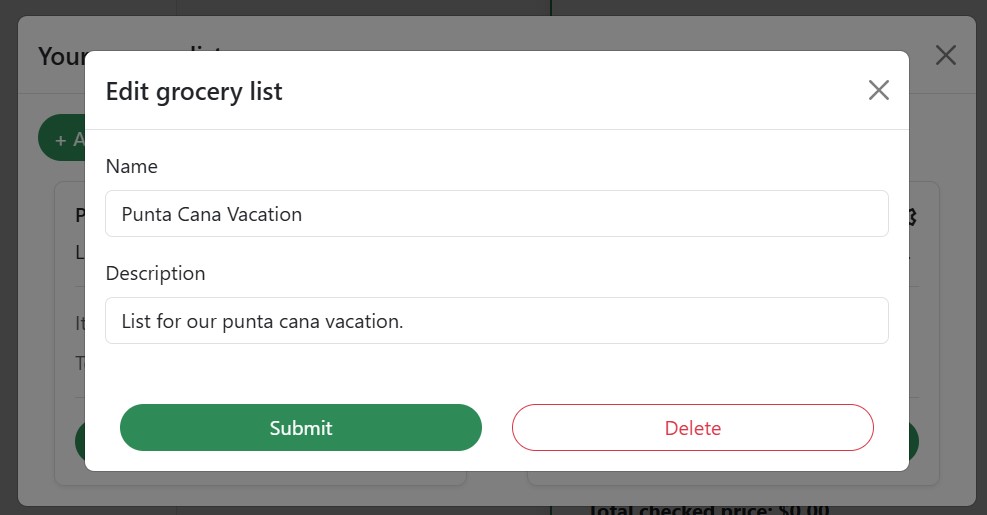Click the Edit grocery list heading

194,91
